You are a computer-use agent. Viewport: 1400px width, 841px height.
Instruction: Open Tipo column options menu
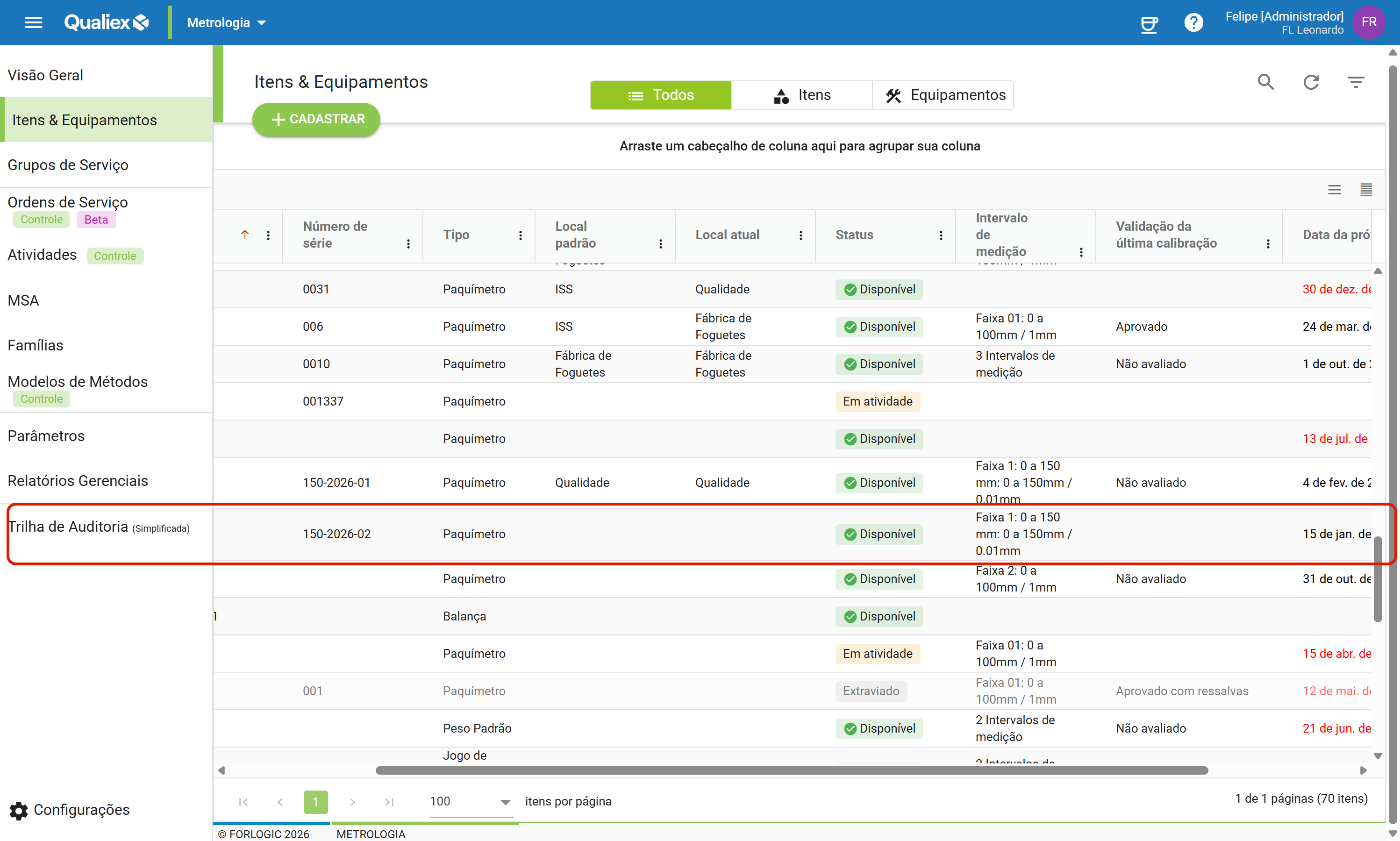(520, 235)
